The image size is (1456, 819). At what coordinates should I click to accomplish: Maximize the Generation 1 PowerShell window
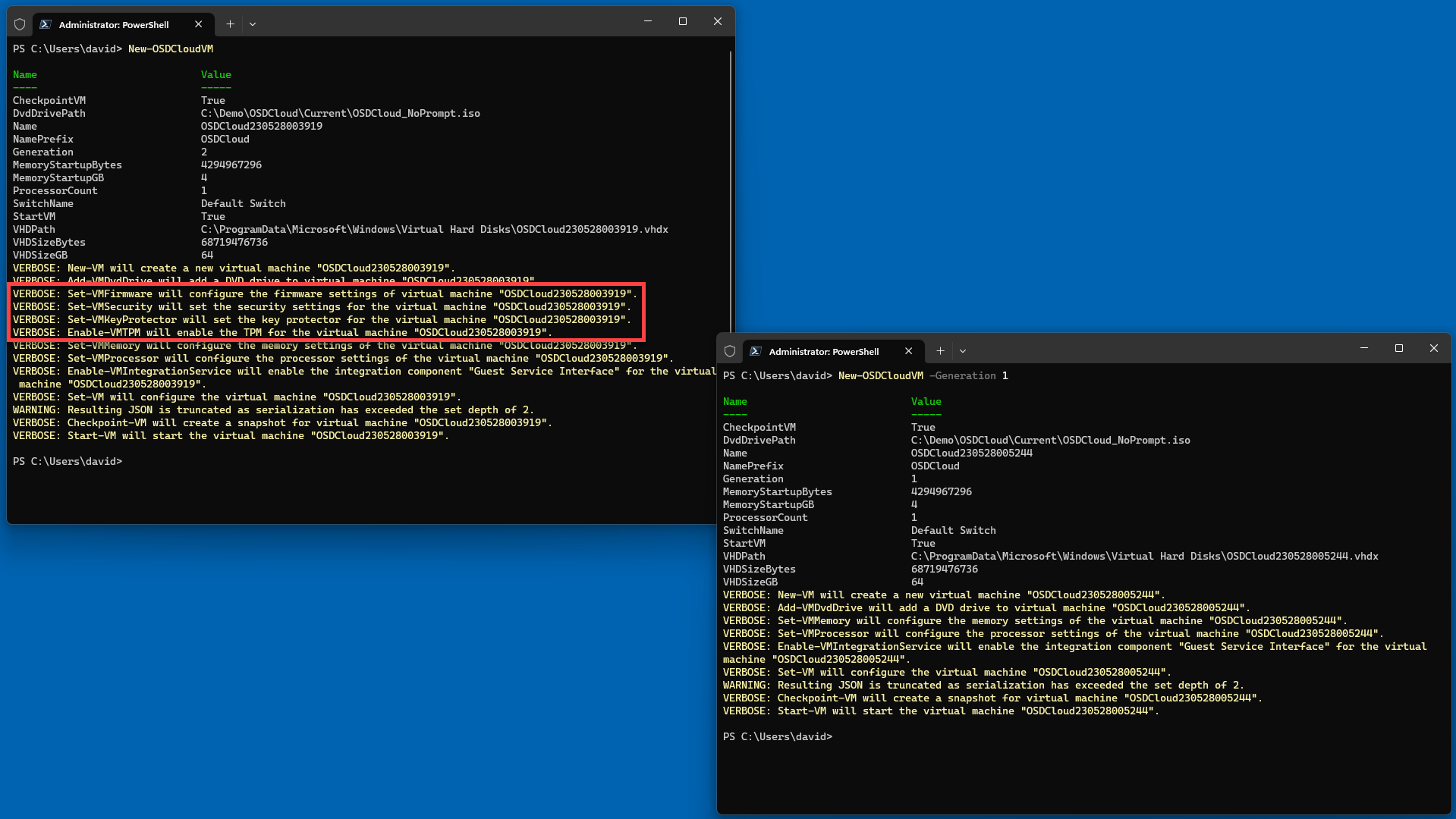point(1399,349)
